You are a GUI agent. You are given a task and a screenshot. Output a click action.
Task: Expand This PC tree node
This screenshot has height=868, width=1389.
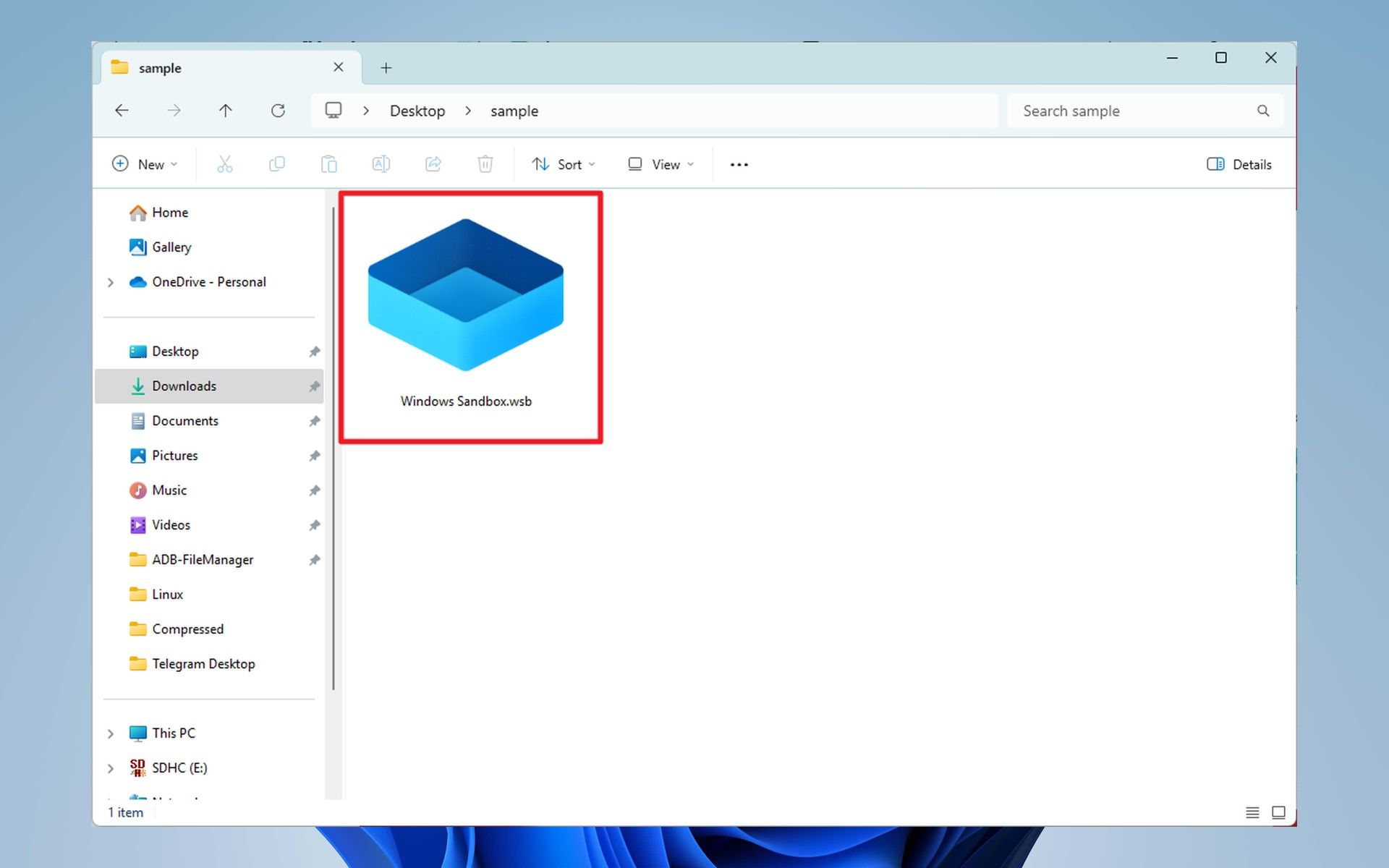tap(111, 733)
